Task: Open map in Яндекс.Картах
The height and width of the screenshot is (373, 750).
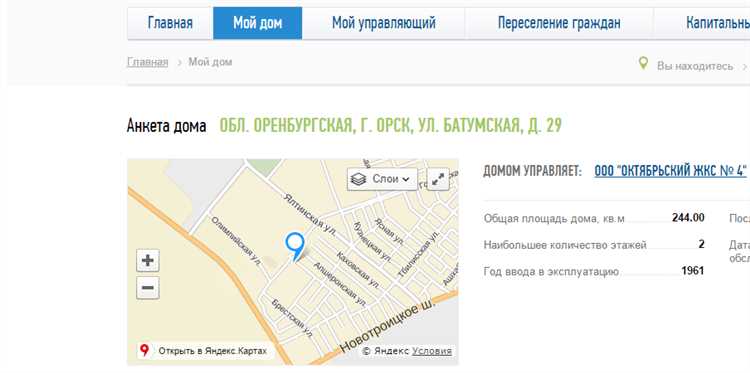Action: [212, 351]
